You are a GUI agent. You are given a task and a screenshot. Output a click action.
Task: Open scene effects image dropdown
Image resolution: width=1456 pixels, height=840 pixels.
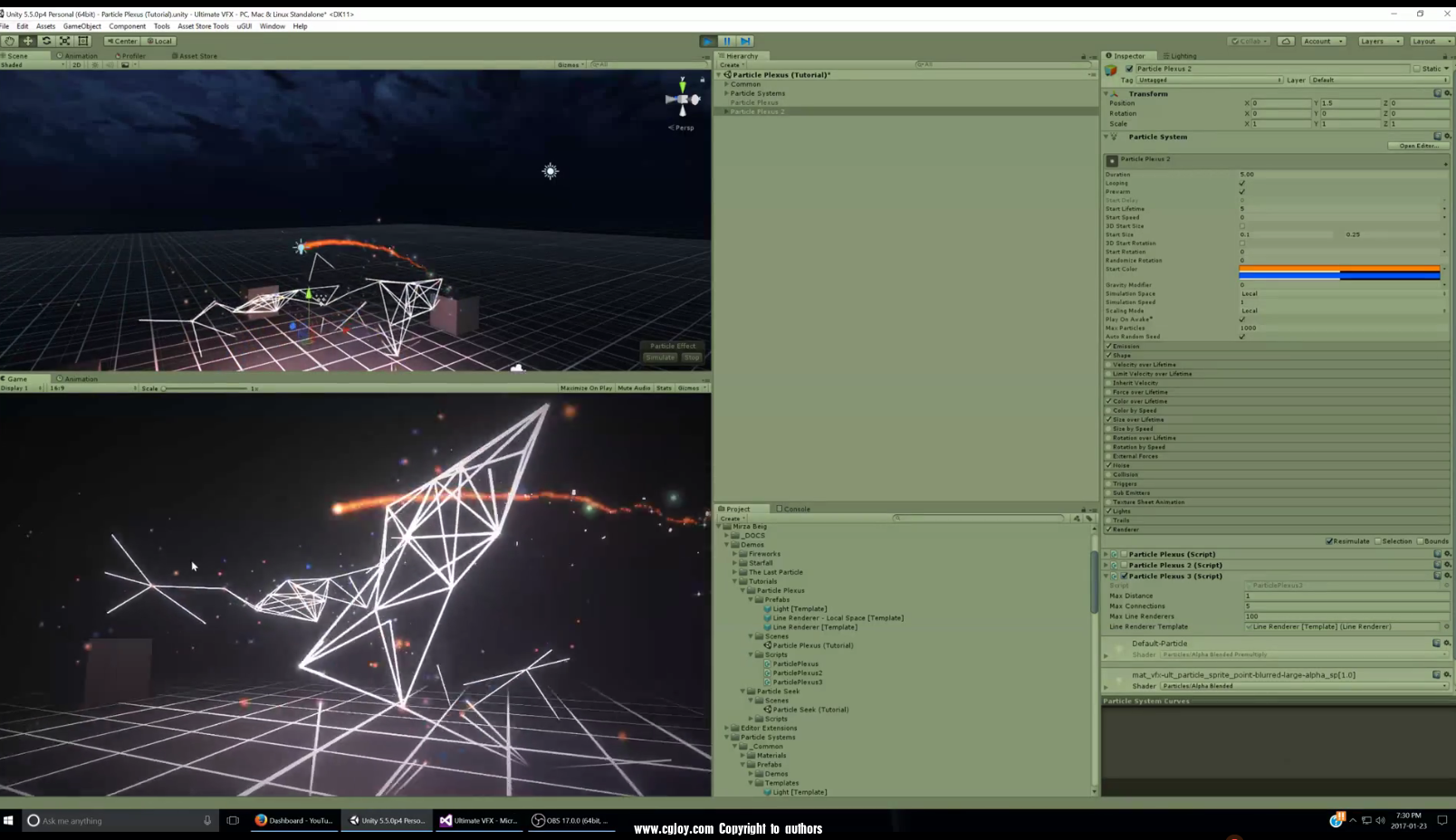[x=128, y=65]
